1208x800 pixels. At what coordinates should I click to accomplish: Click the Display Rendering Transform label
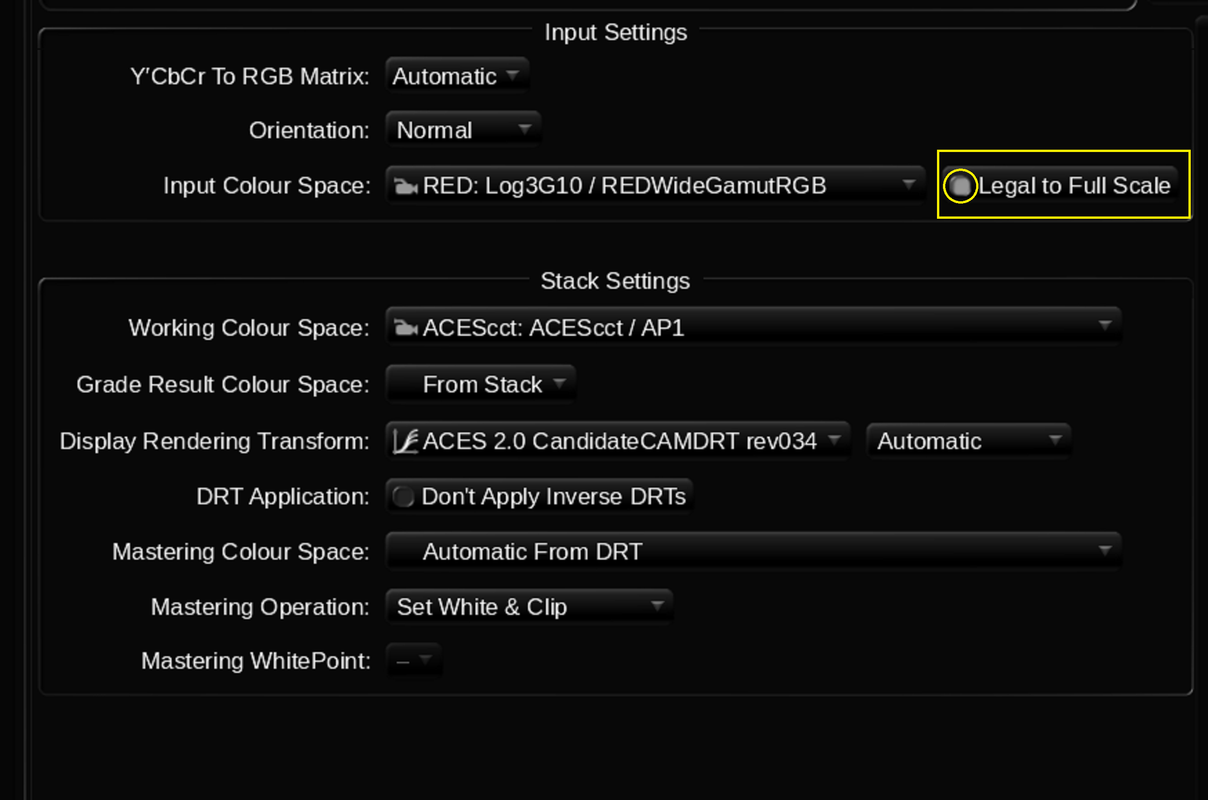pos(215,441)
